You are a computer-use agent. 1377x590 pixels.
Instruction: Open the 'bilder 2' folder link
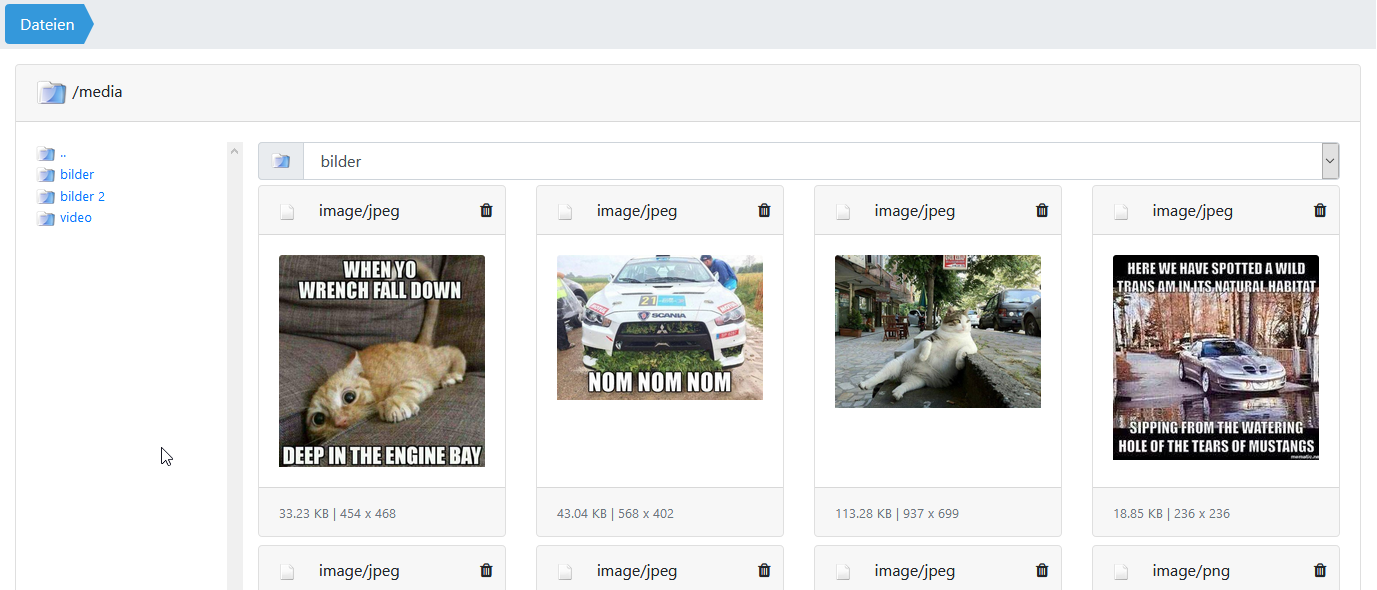82,196
